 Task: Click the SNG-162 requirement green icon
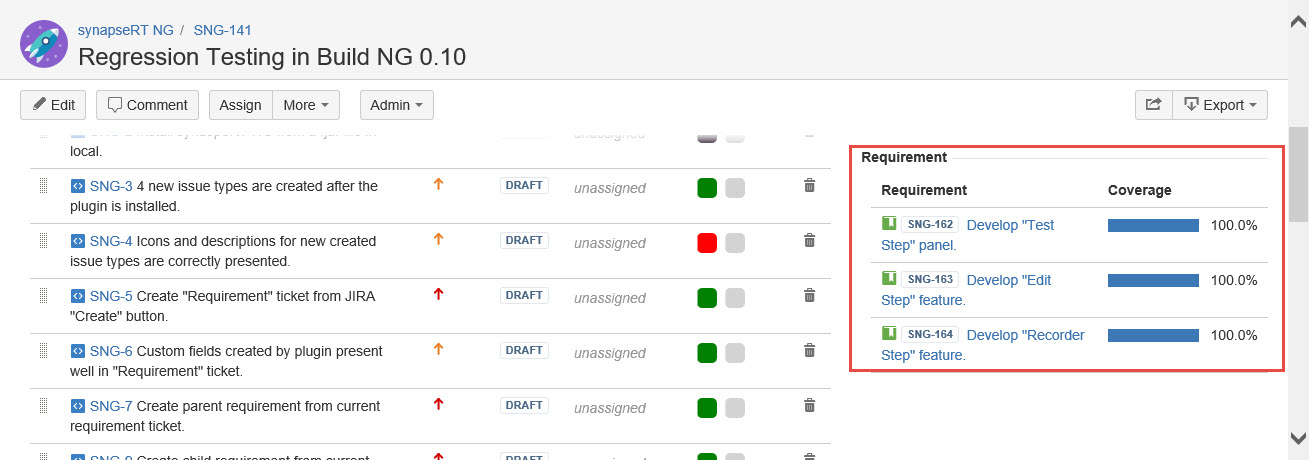click(888, 224)
